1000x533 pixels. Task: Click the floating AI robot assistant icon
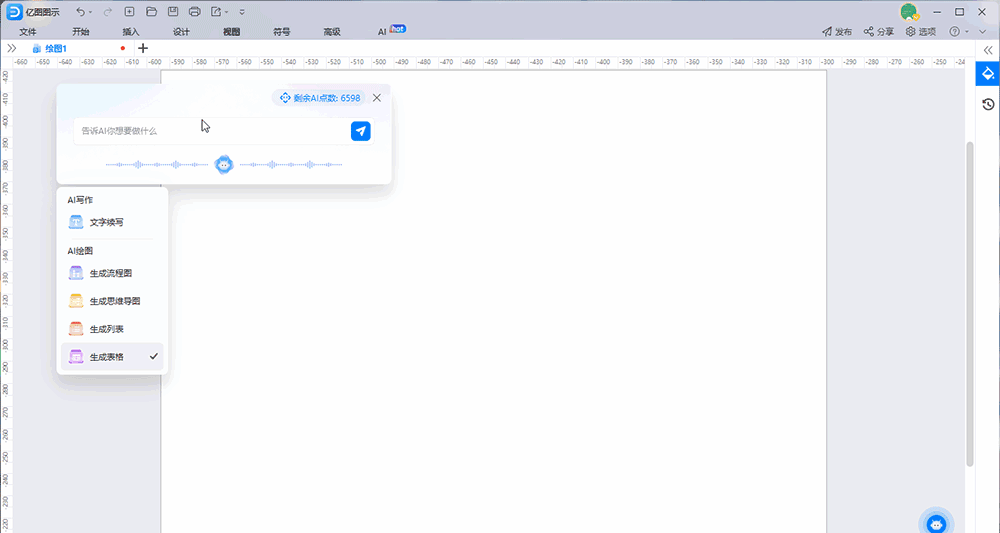936,523
